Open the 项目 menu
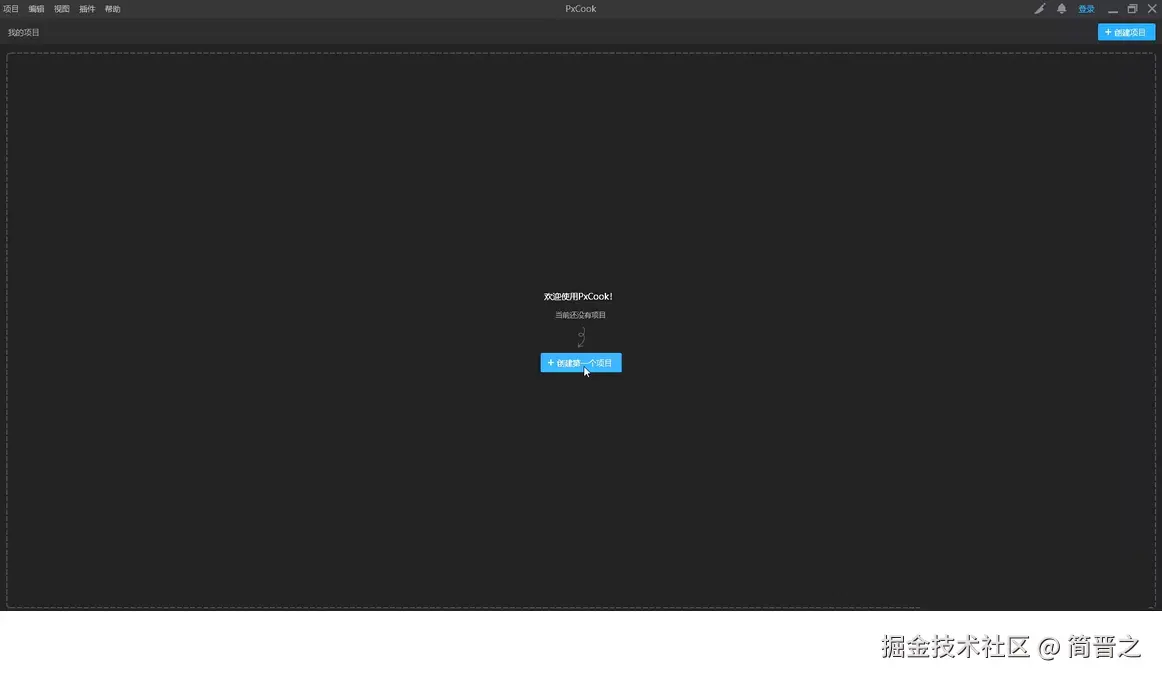This screenshot has width=1162, height=681. tap(10, 9)
